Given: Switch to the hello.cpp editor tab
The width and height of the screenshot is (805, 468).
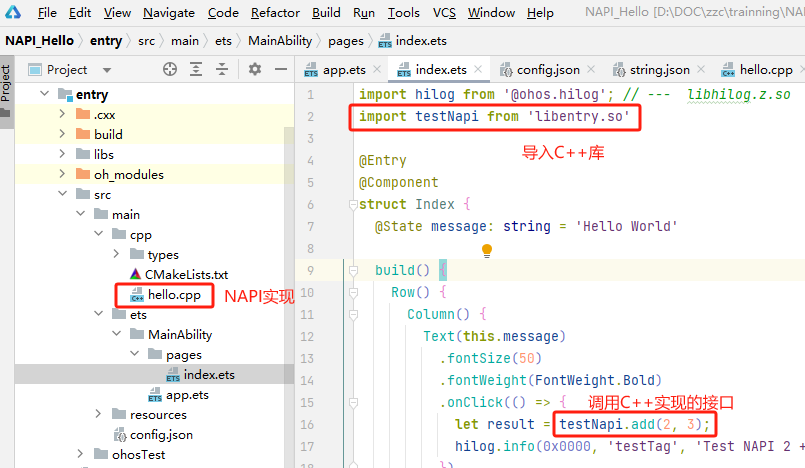Looking at the screenshot, I should point(759,70).
